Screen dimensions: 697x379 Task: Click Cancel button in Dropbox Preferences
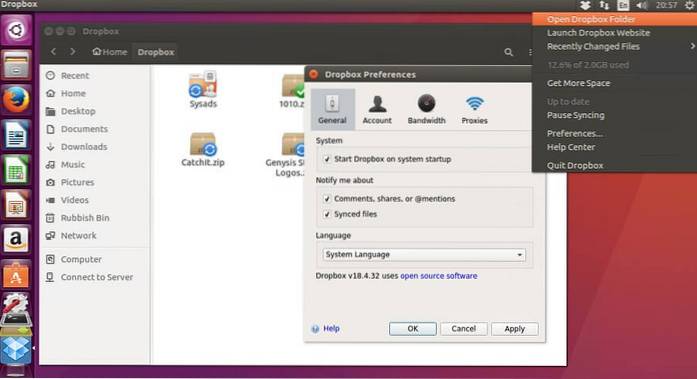pos(464,329)
